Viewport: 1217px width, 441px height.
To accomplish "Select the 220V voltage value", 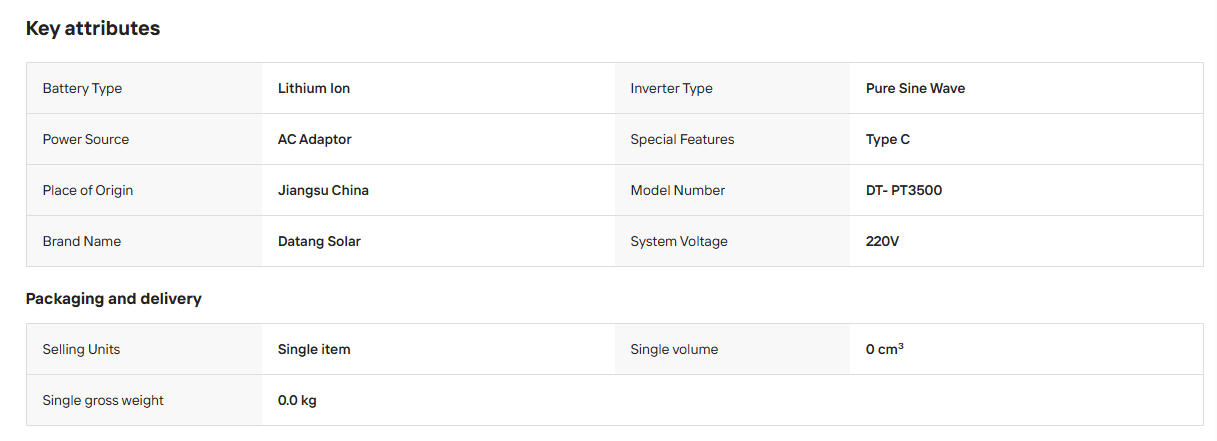I will pos(882,241).
